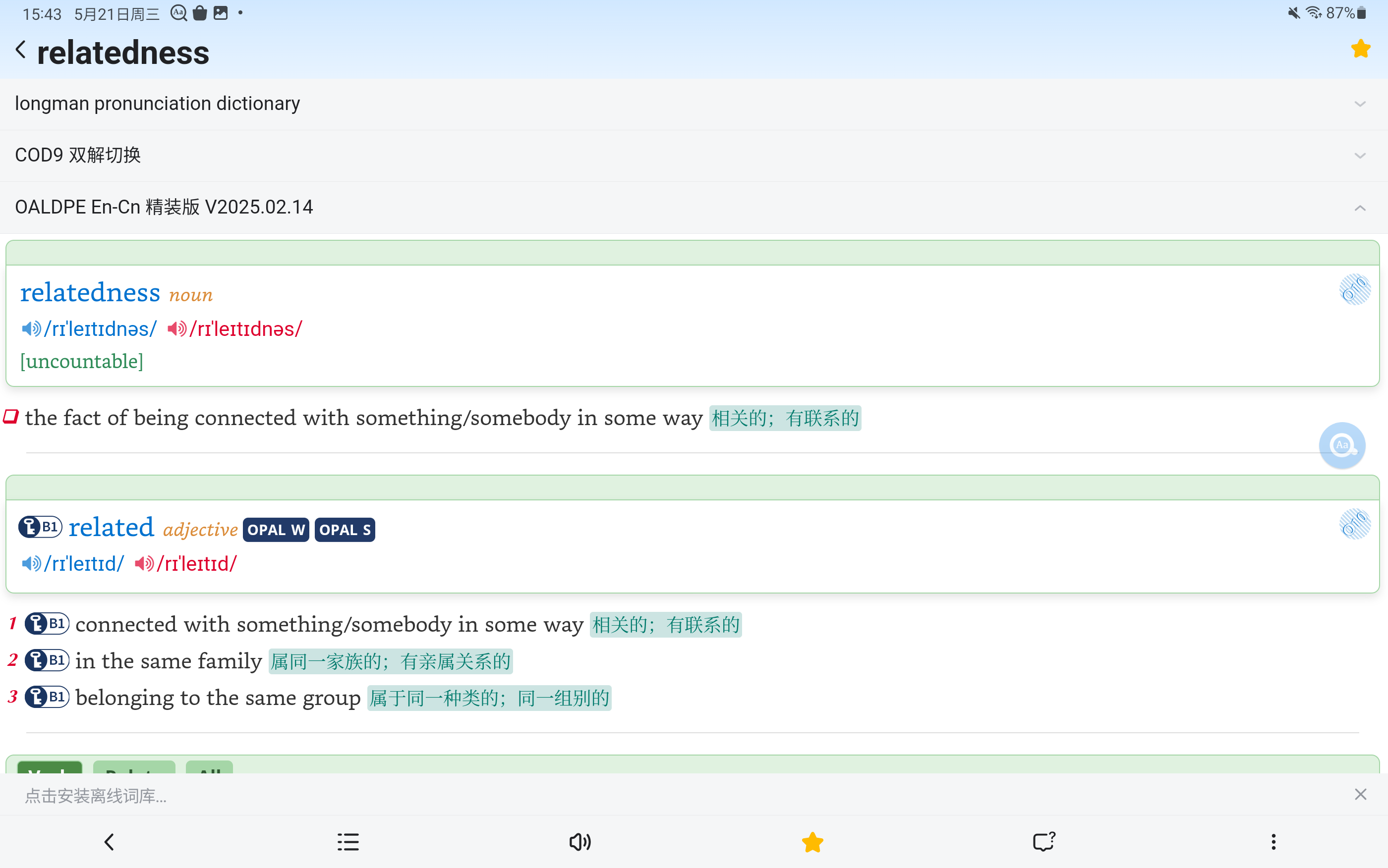Toggle the bottom bar favorite star
This screenshot has height=868, width=1388.
(812, 842)
